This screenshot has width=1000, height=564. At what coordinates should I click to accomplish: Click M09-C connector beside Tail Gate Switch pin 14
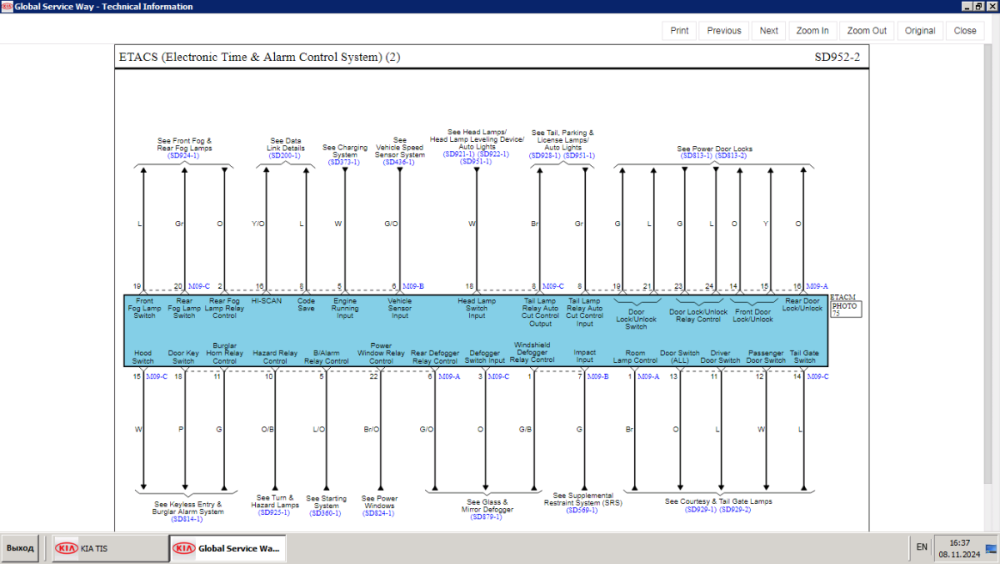click(x=818, y=376)
